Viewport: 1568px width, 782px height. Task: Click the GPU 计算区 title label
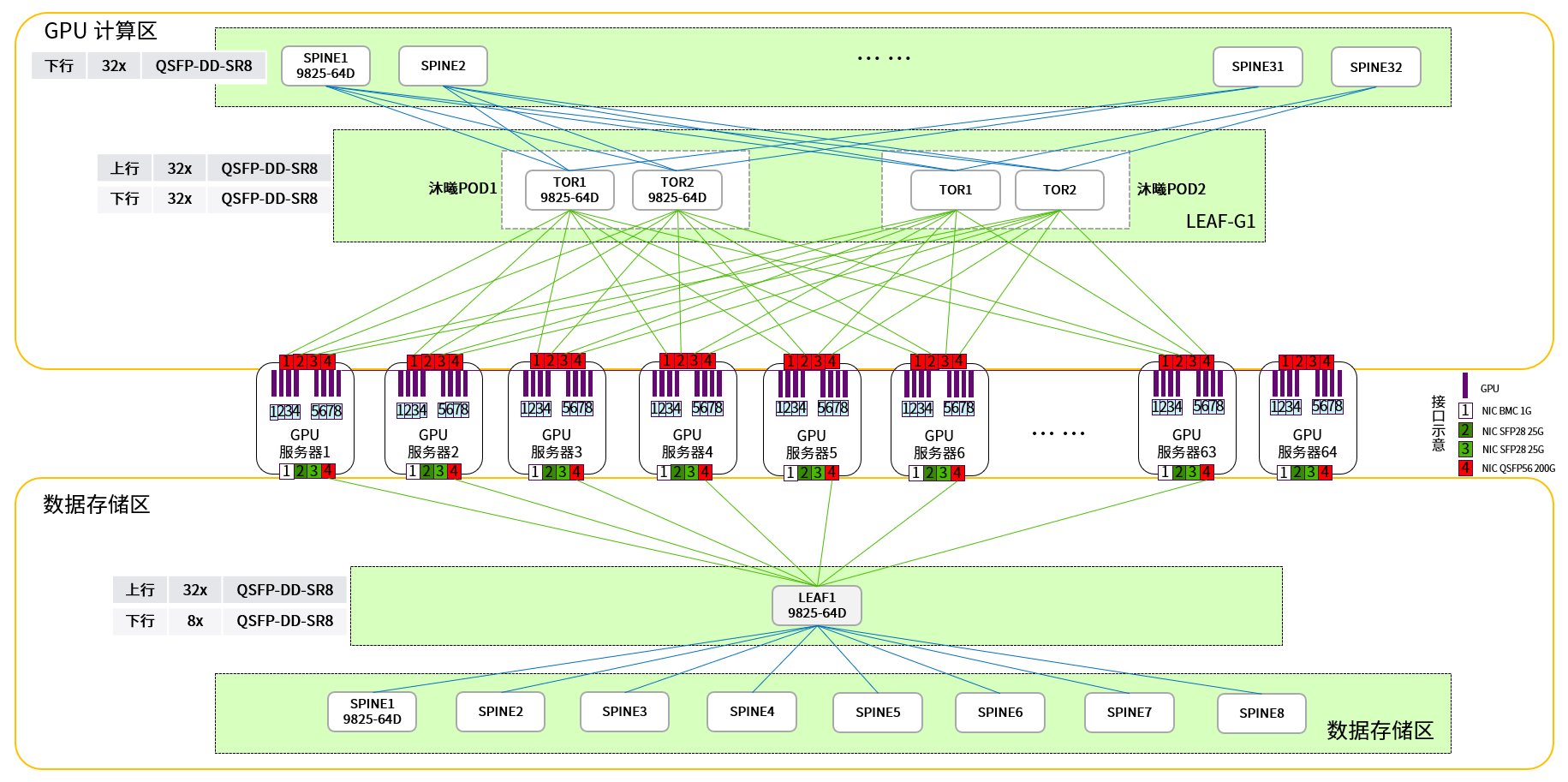tap(100, 32)
